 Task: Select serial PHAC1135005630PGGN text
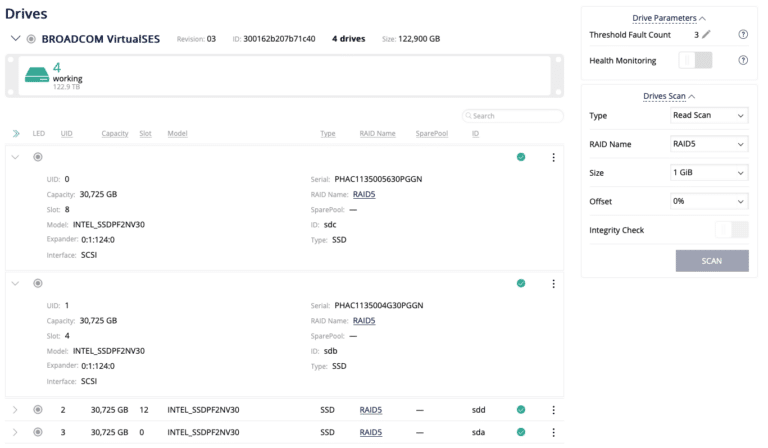[x=378, y=179]
